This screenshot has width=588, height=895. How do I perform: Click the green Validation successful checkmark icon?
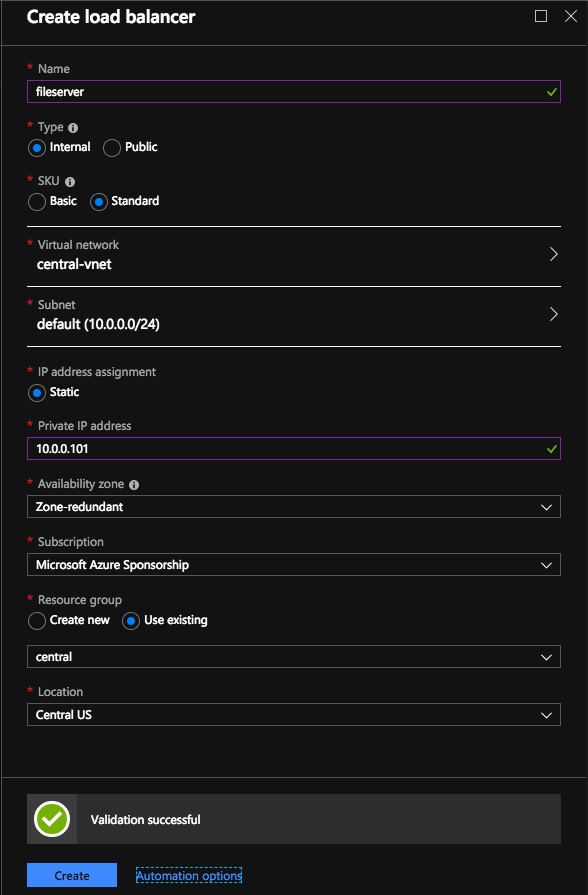coord(50,818)
